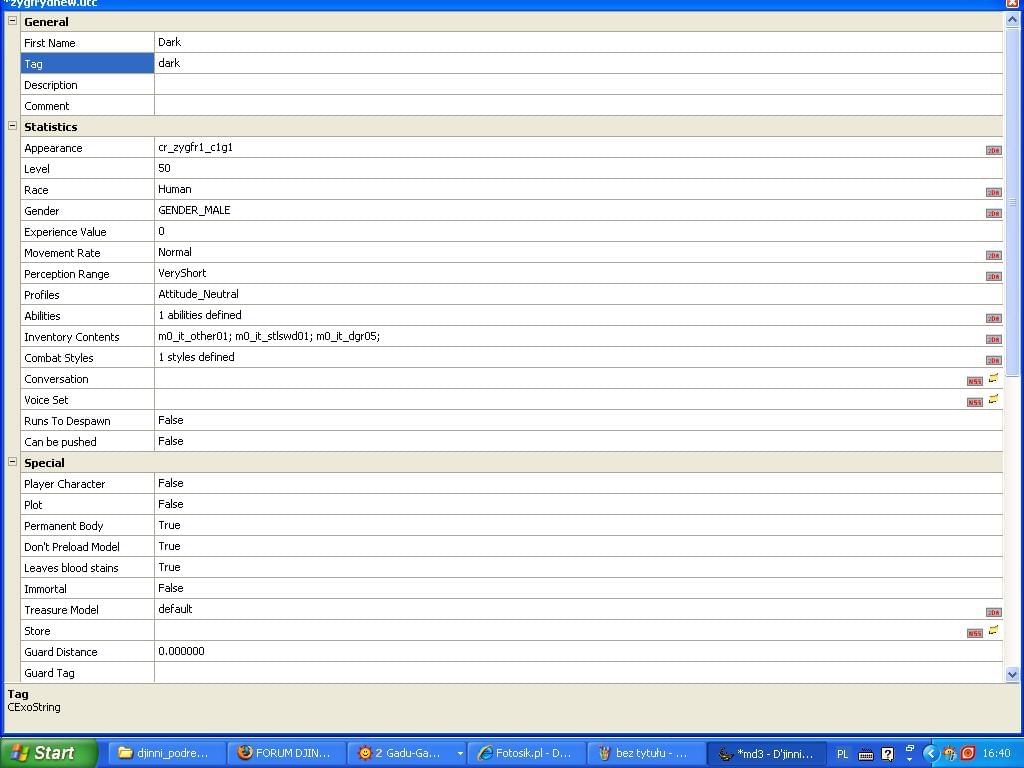Screen dimensions: 1024x768
Task: Collapse the Special section
Action: pos(13,462)
